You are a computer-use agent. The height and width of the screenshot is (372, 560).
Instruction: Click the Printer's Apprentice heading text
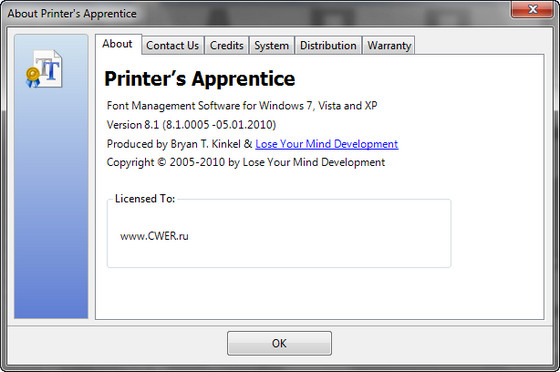(x=200, y=79)
